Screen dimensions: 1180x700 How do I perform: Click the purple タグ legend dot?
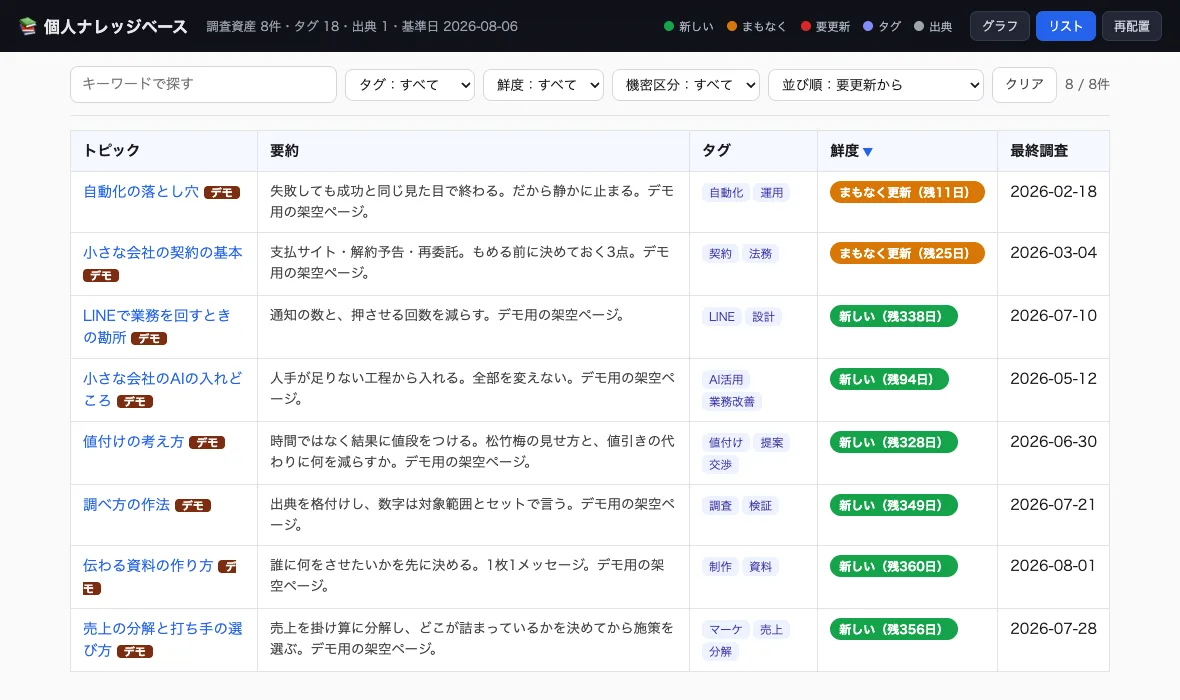pos(868,26)
